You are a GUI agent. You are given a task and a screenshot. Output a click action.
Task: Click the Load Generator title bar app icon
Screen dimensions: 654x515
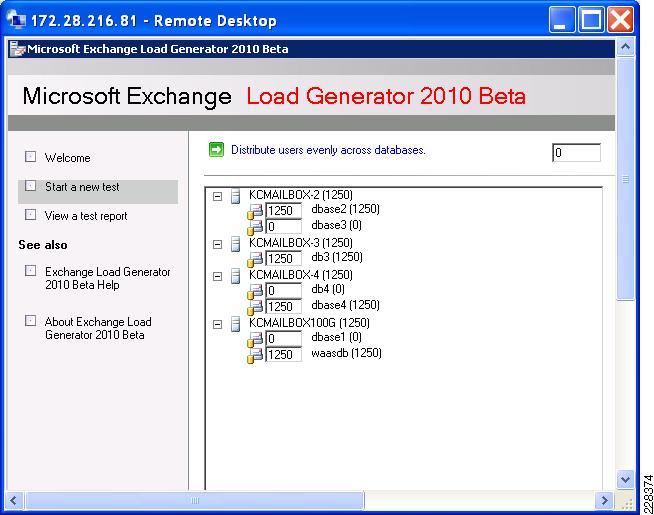pyautogui.click(x=18, y=49)
